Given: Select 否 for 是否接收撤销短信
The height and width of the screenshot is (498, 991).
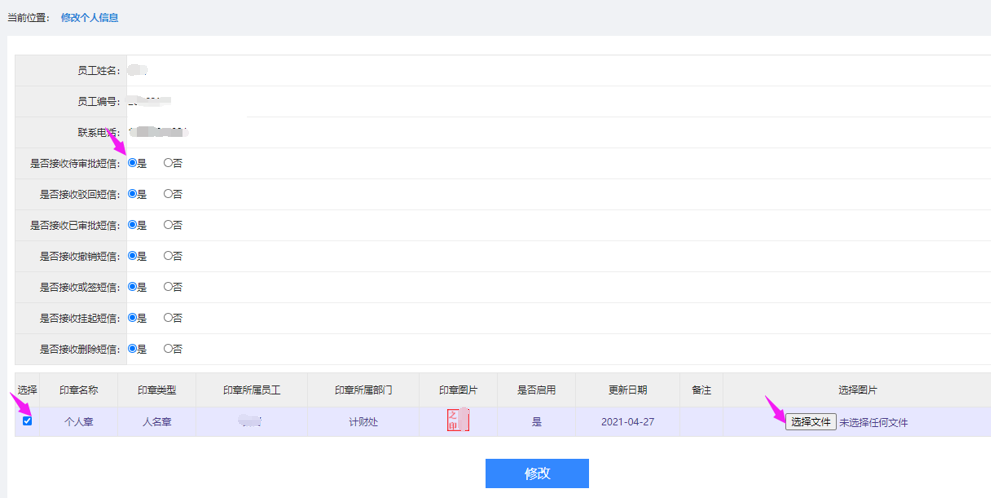Looking at the screenshot, I should point(168,256).
